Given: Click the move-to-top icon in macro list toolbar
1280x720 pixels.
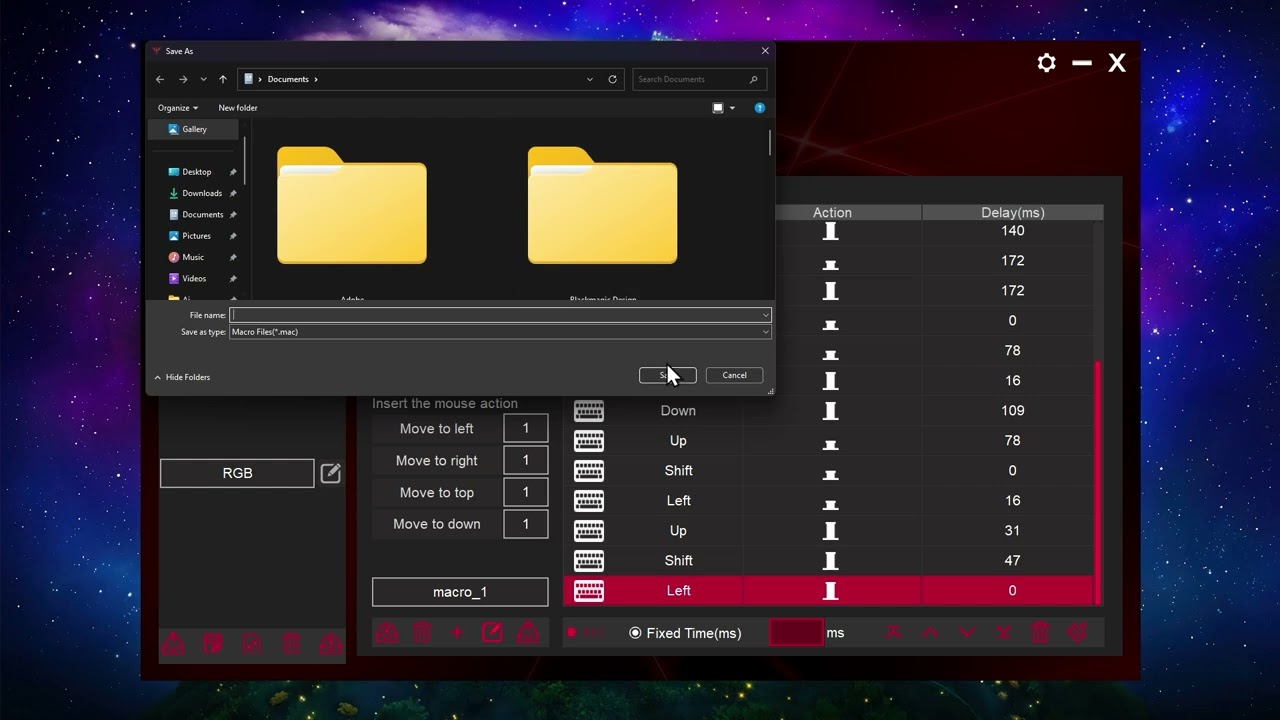Looking at the screenshot, I should pyautogui.click(x=893, y=632).
